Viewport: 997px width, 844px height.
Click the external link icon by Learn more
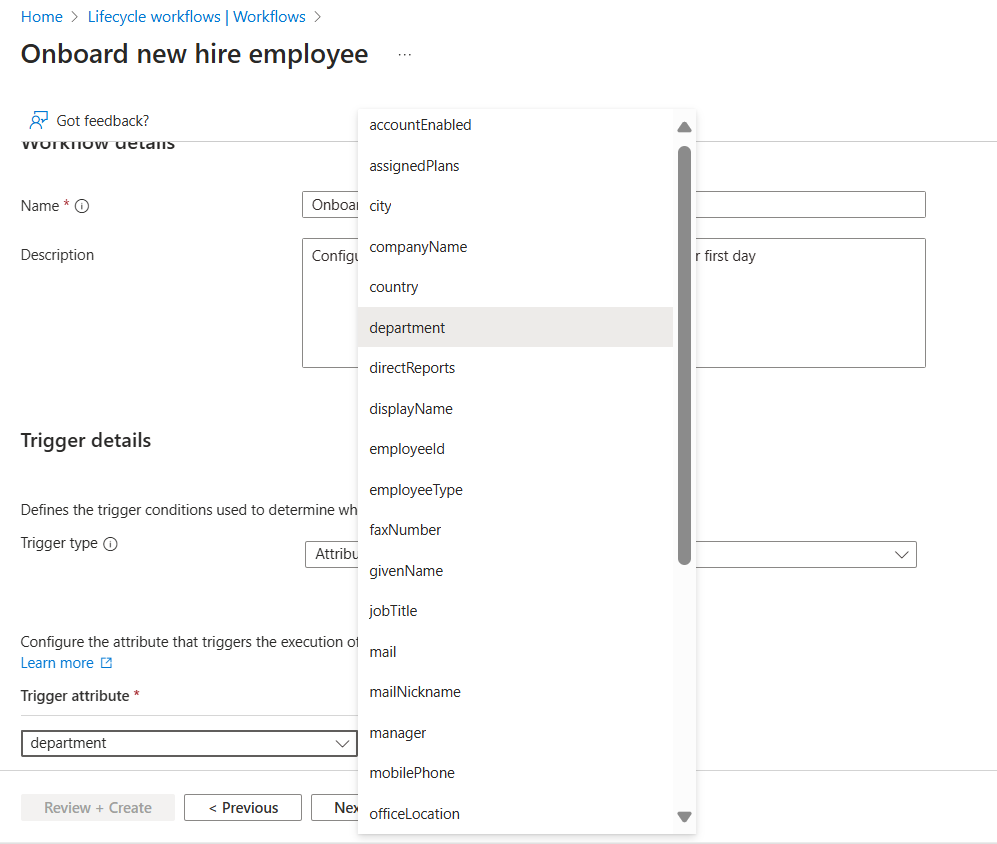[107, 663]
